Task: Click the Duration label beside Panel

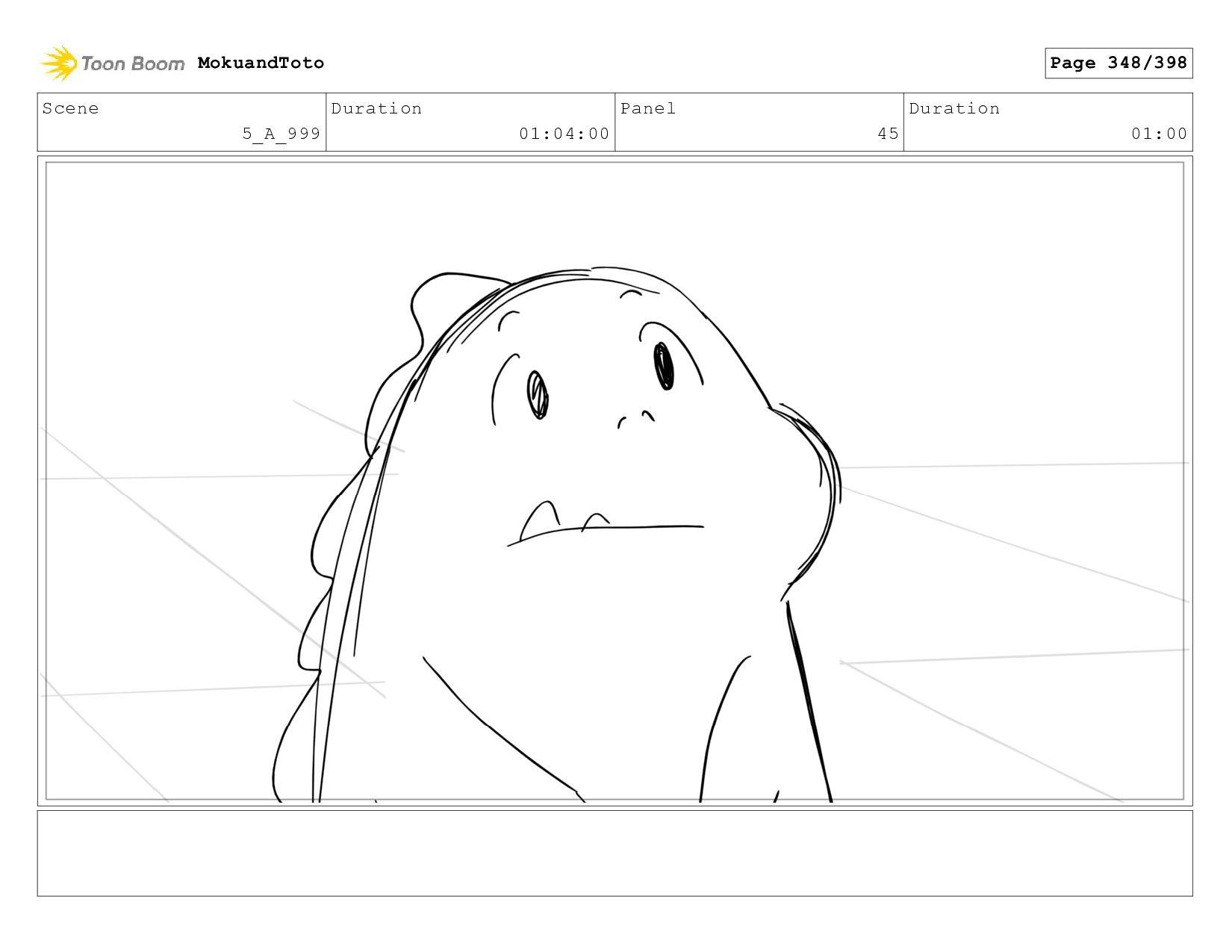Action: point(954,109)
